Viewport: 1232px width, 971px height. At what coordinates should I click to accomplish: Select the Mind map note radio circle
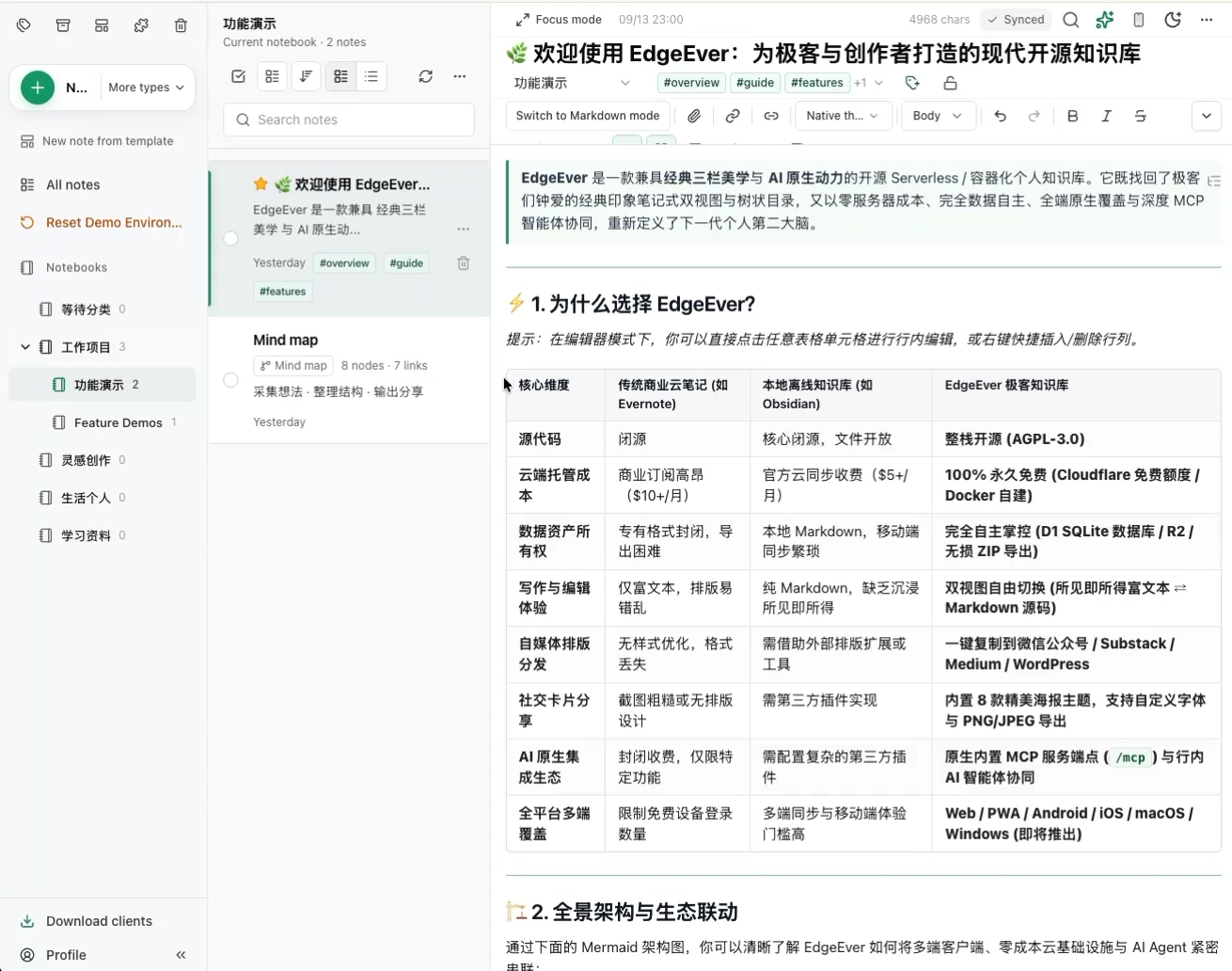(230, 380)
